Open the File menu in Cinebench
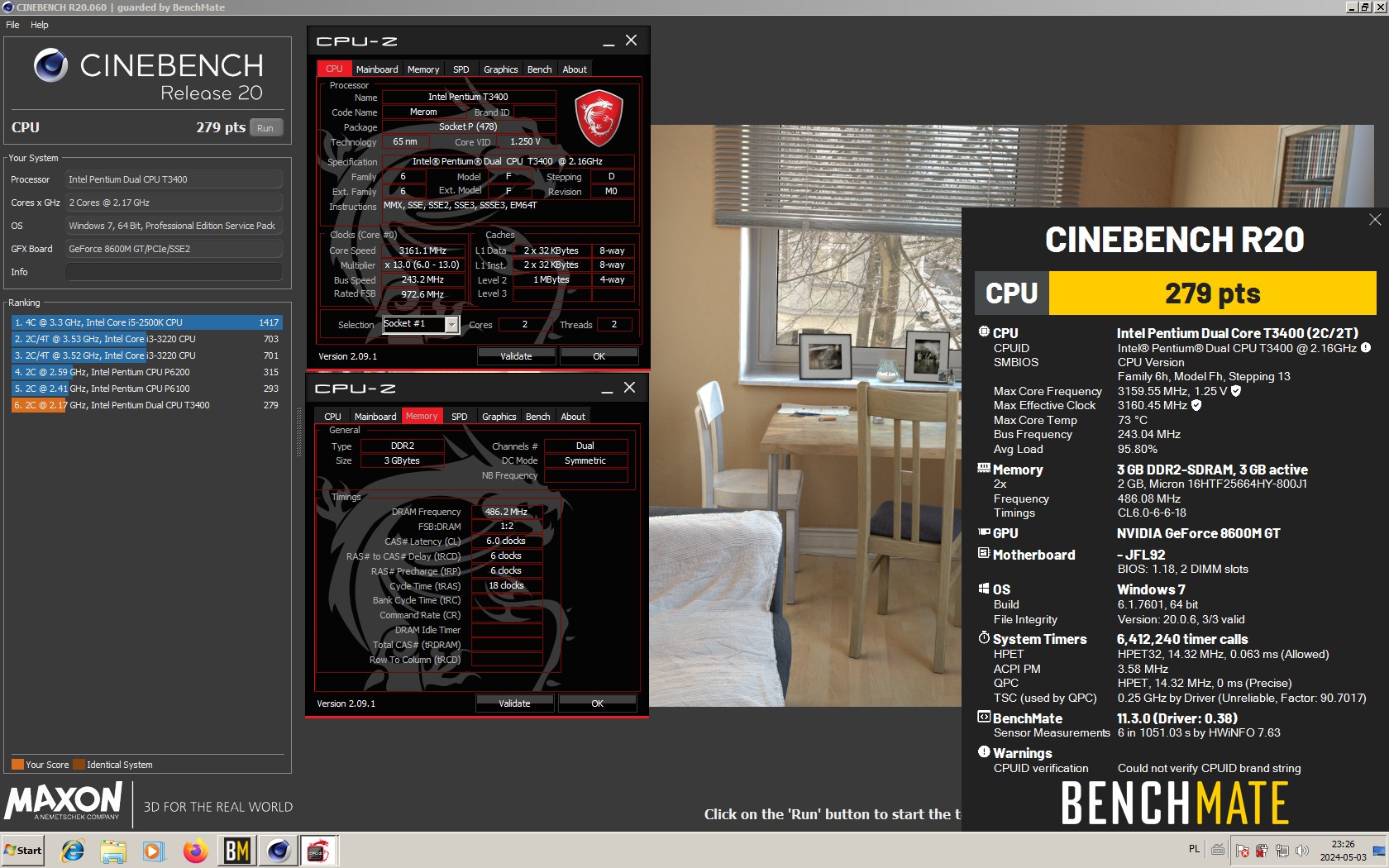Screen dimensions: 1389x868 pyautogui.click(x=12, y=25)
